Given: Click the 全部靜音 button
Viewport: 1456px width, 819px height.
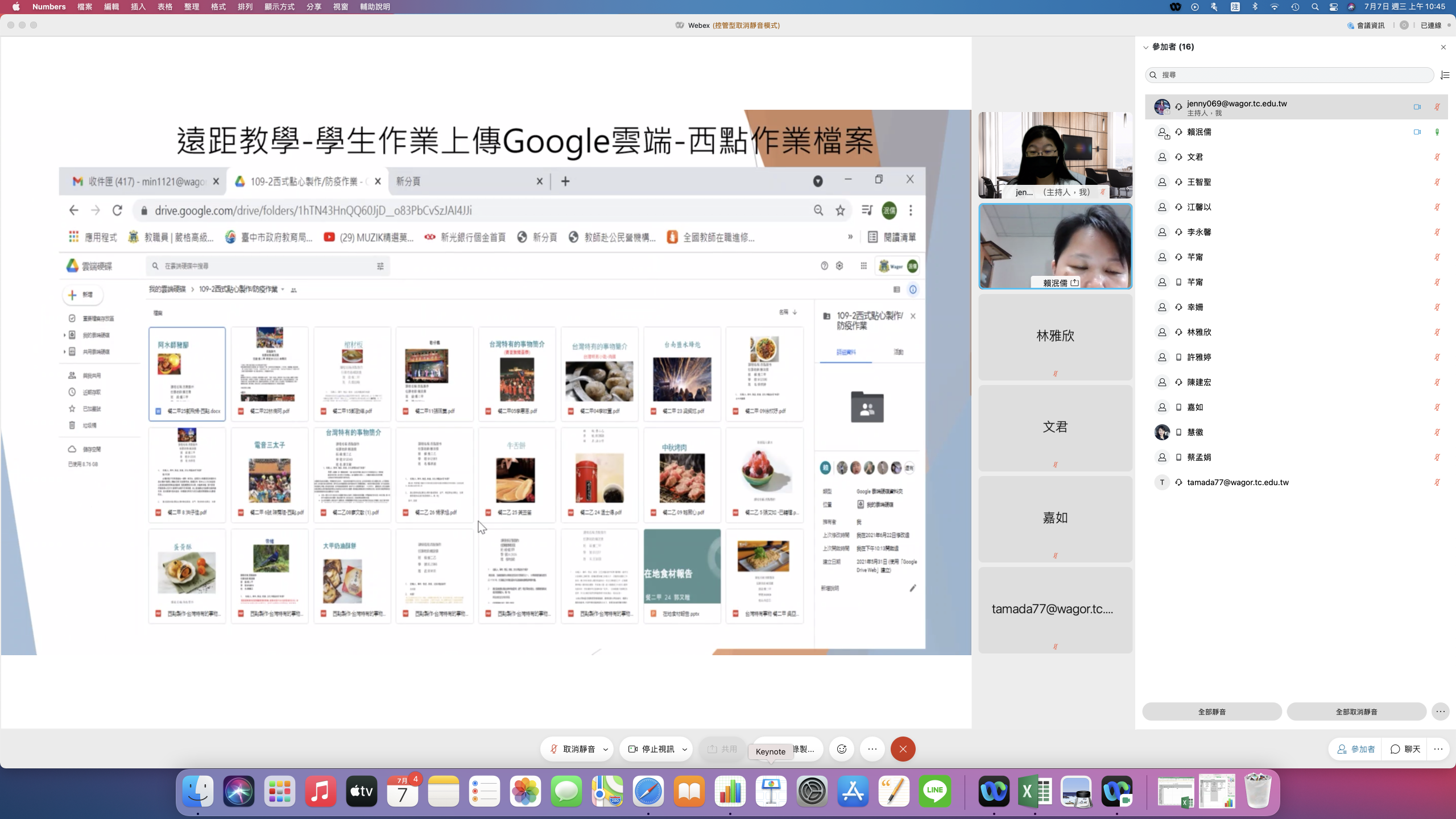Looking at the screenshot, I should [x=1211, y=712].
